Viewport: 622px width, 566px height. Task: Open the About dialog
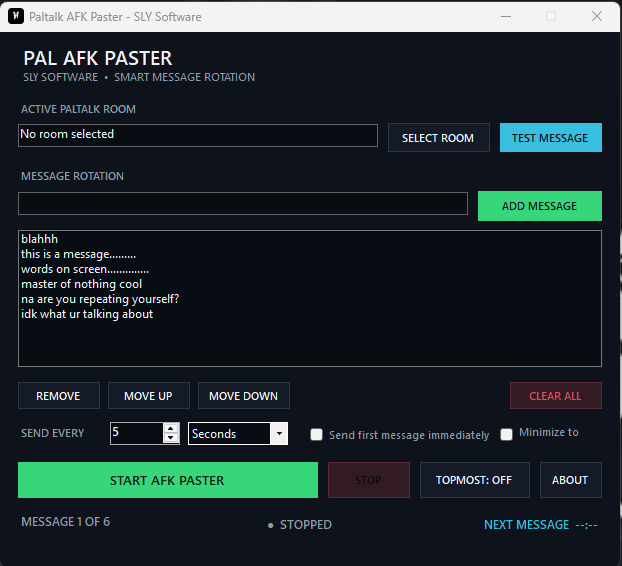coord(571,480)
